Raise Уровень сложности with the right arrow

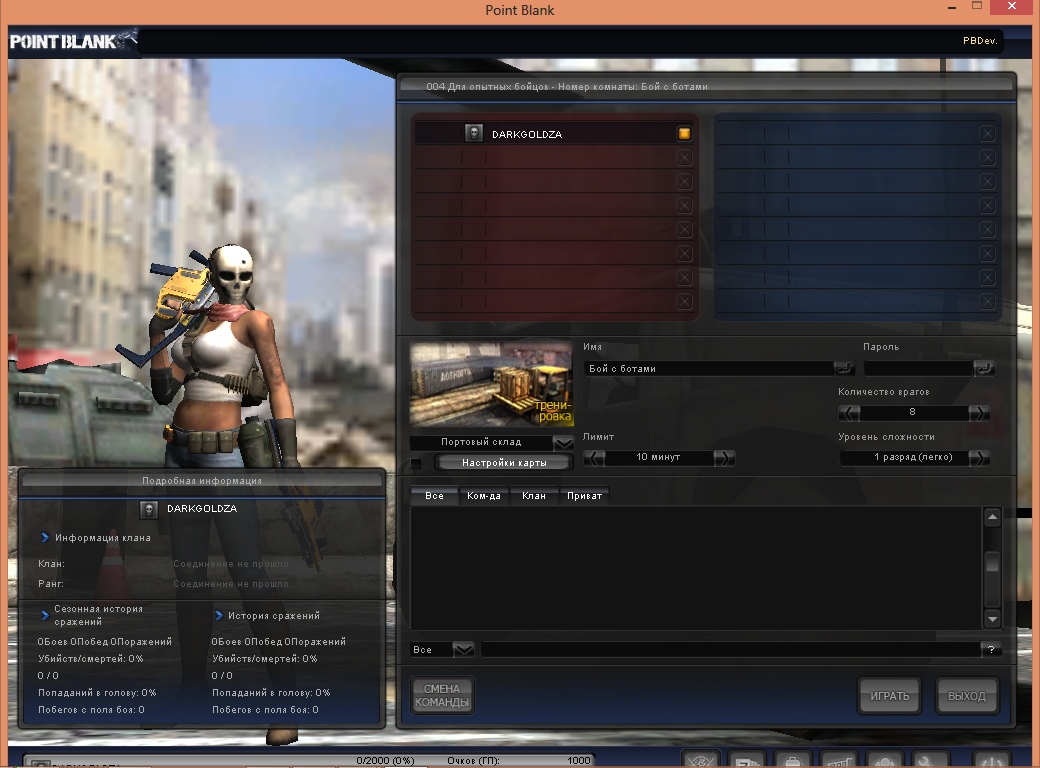pos(979,458)
